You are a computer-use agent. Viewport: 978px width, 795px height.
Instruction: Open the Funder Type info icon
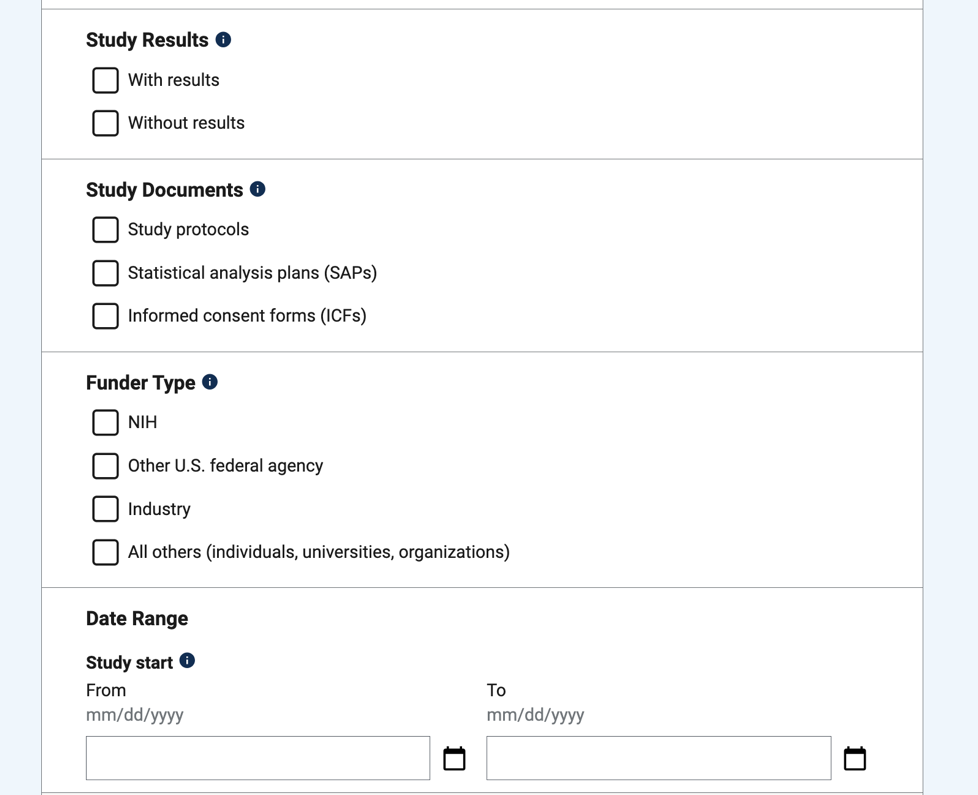click(x=210, y=382)
